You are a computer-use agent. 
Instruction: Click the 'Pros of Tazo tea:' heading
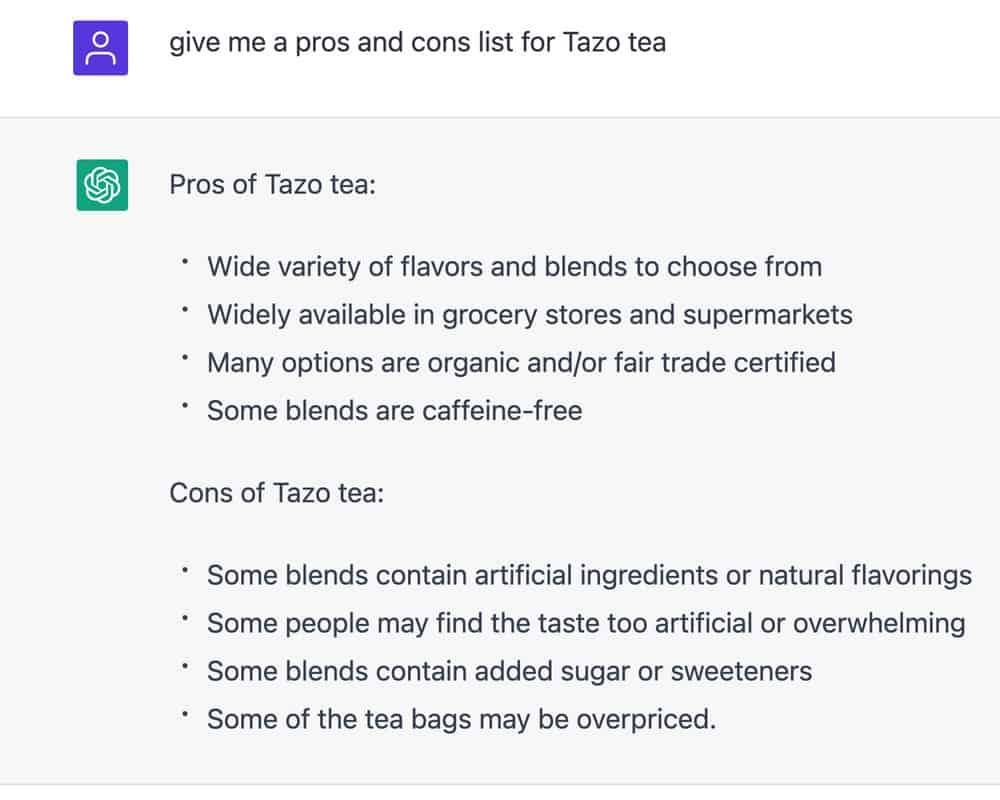click(x=273, y=185)
